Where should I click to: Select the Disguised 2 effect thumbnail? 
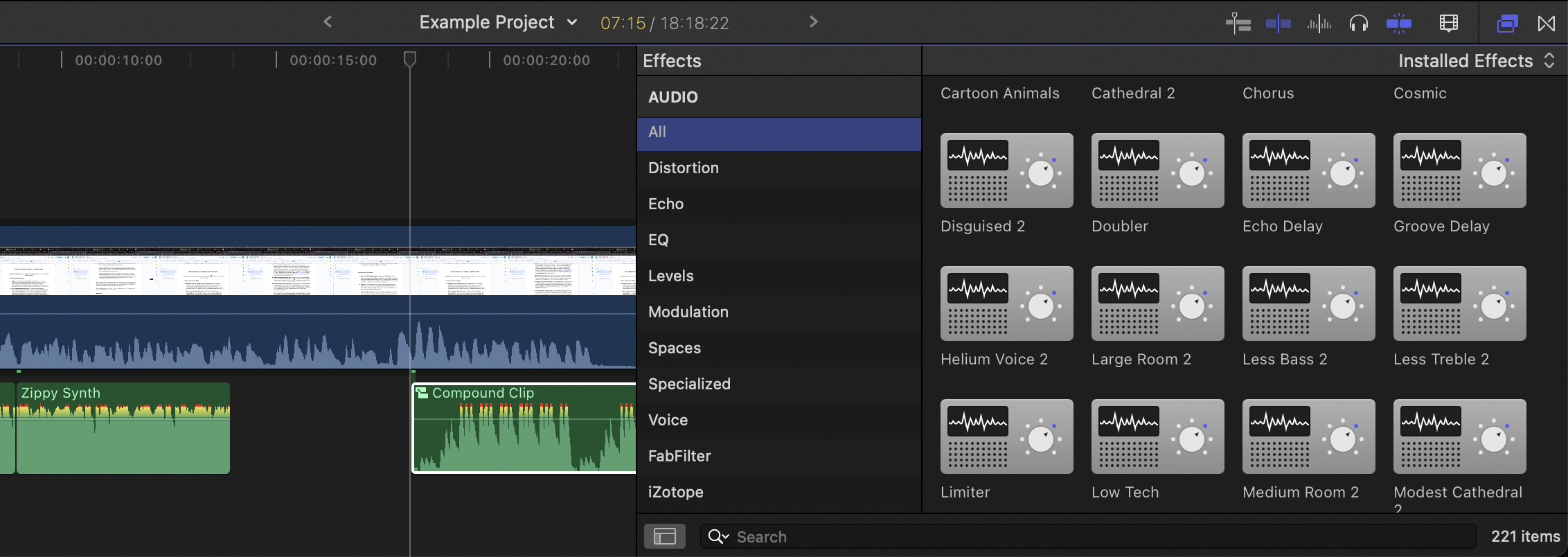pos(1007,170)
